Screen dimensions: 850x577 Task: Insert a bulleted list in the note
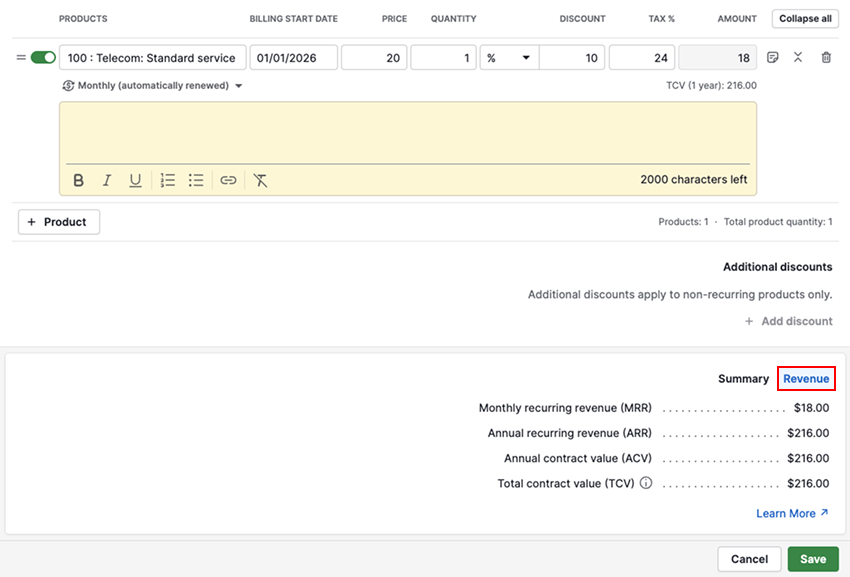196,180
